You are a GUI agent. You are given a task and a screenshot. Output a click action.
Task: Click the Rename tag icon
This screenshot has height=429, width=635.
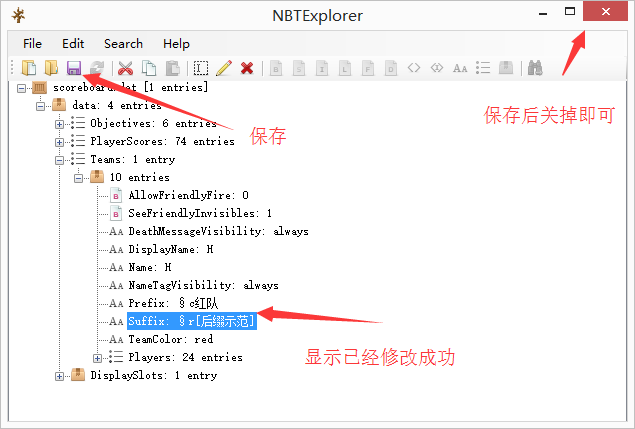point(201,68)
